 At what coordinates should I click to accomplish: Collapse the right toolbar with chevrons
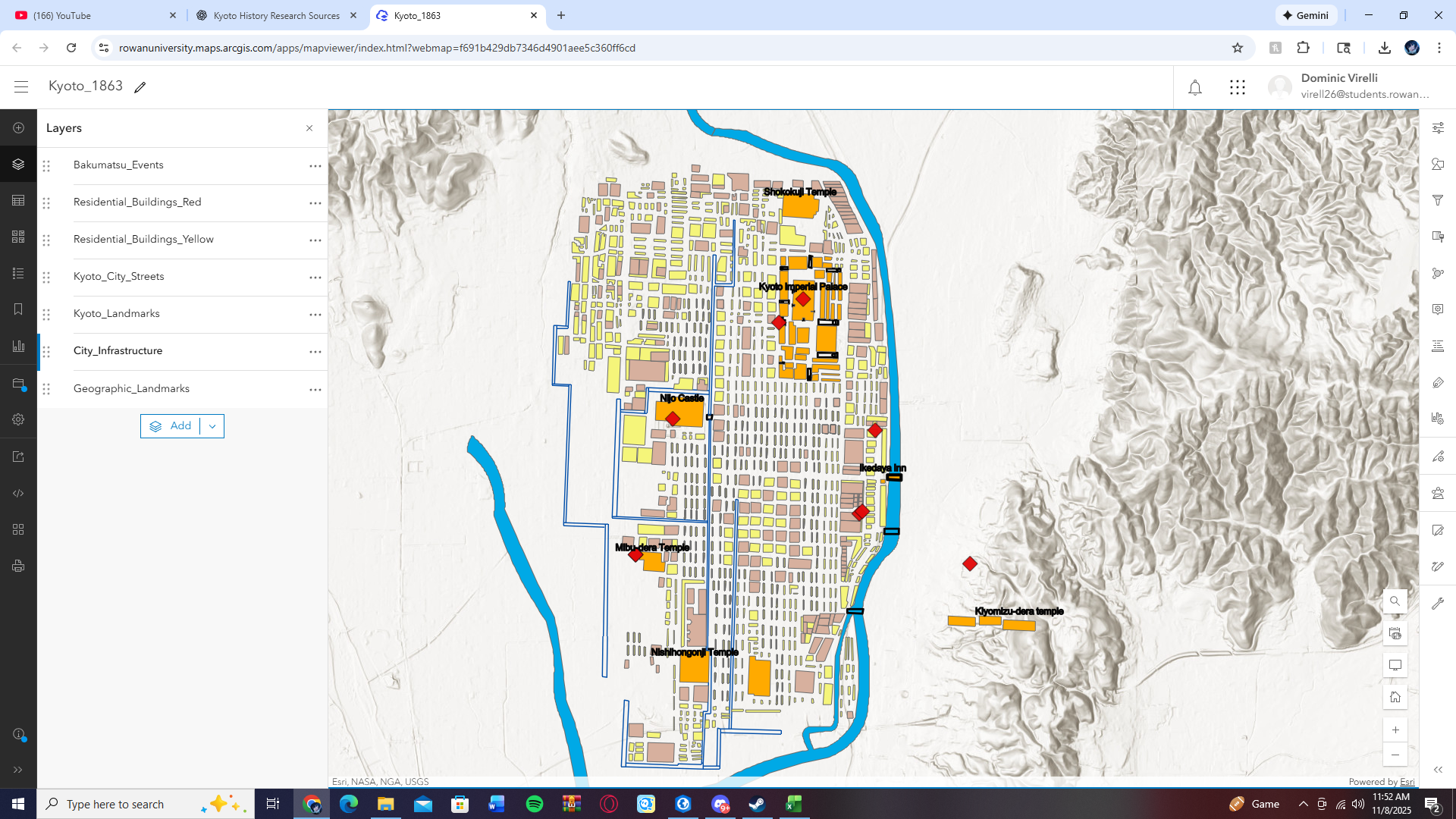[1438, 770]
